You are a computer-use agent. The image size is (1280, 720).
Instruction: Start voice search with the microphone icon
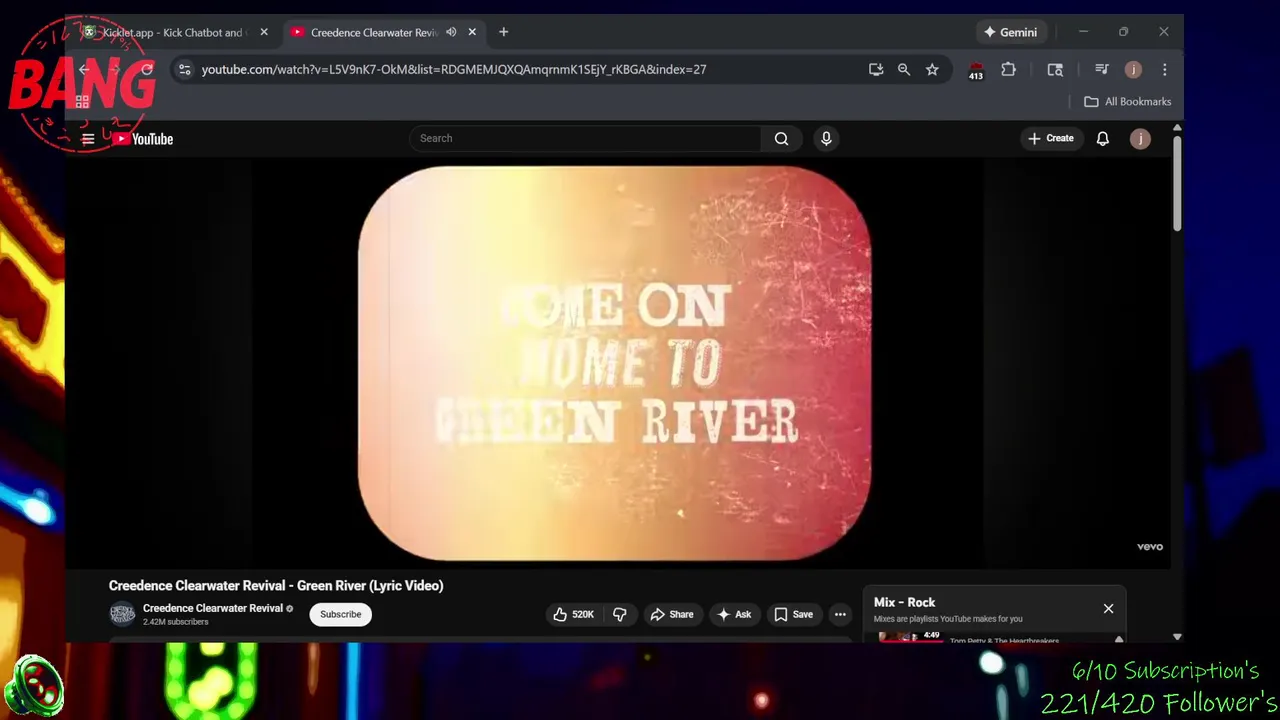point(826,138)
